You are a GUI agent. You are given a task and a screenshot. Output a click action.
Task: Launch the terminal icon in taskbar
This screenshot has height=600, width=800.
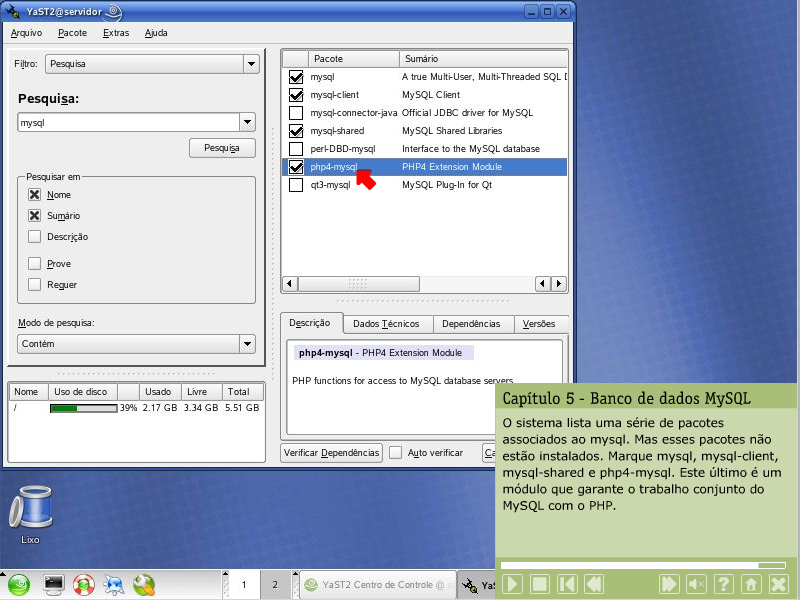point(53,584)
